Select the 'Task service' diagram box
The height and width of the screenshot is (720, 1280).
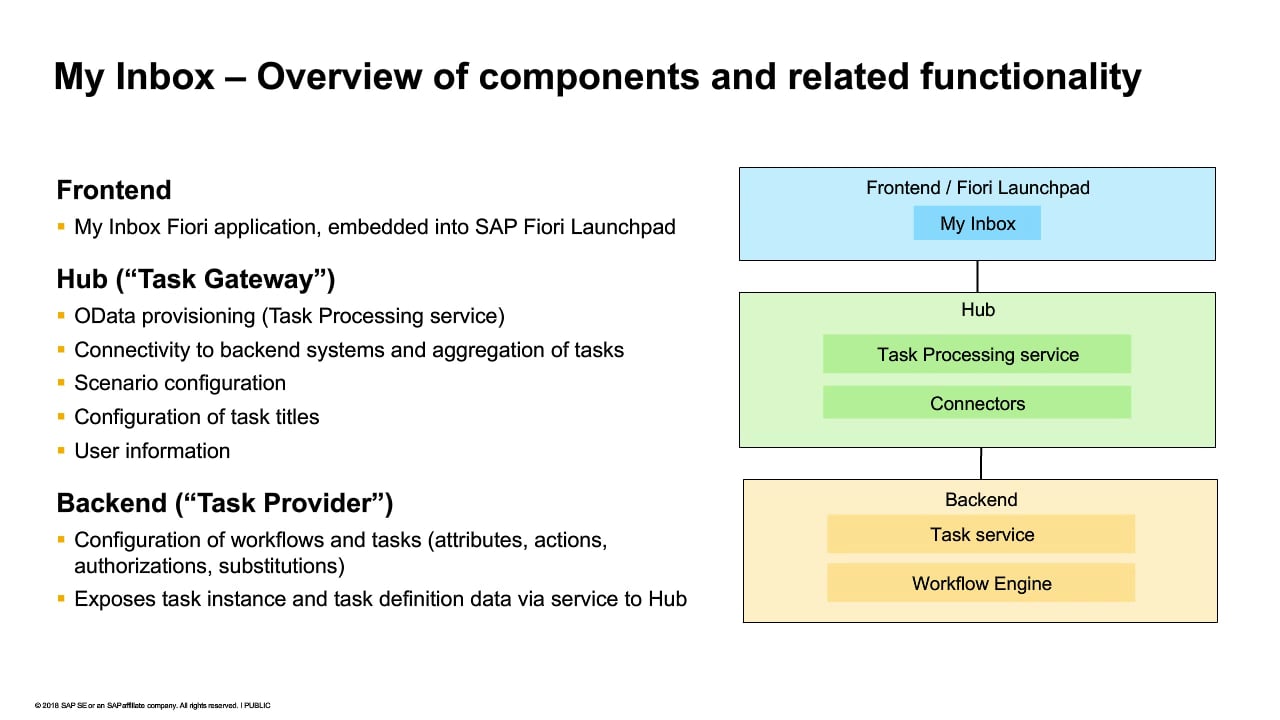coord(981,534)
